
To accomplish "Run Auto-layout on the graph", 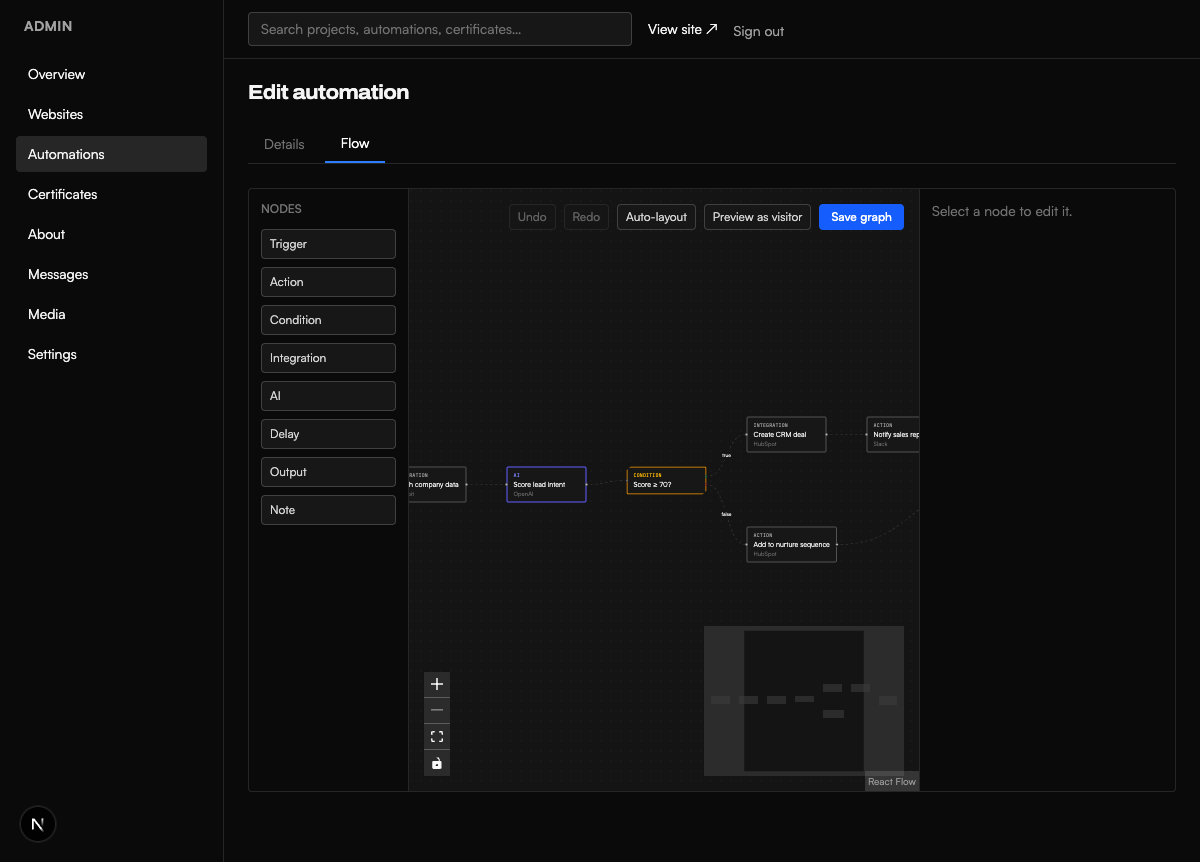I will pos(656,217).
